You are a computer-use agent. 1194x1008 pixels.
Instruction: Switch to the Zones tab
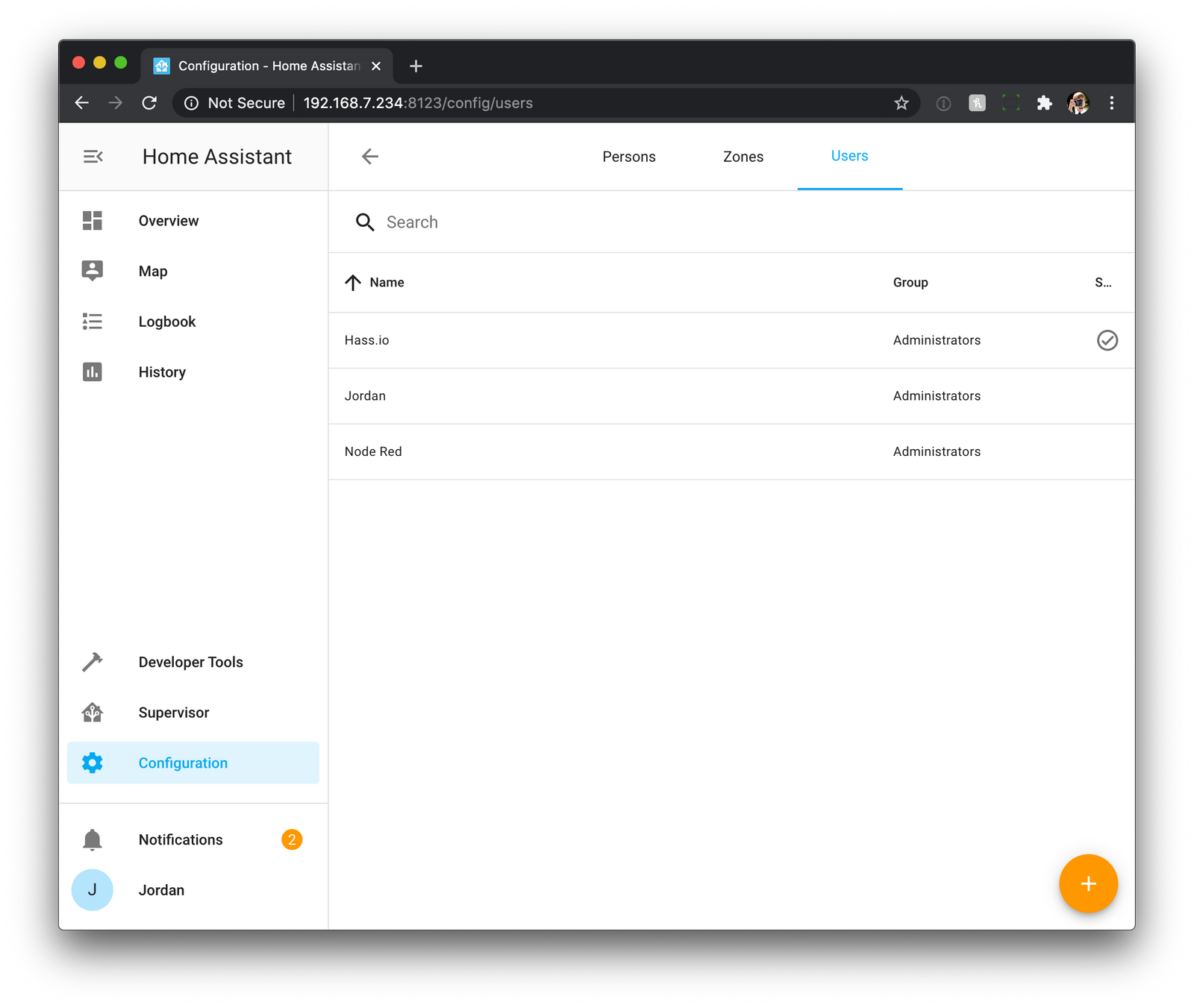(x=742, y=157)
